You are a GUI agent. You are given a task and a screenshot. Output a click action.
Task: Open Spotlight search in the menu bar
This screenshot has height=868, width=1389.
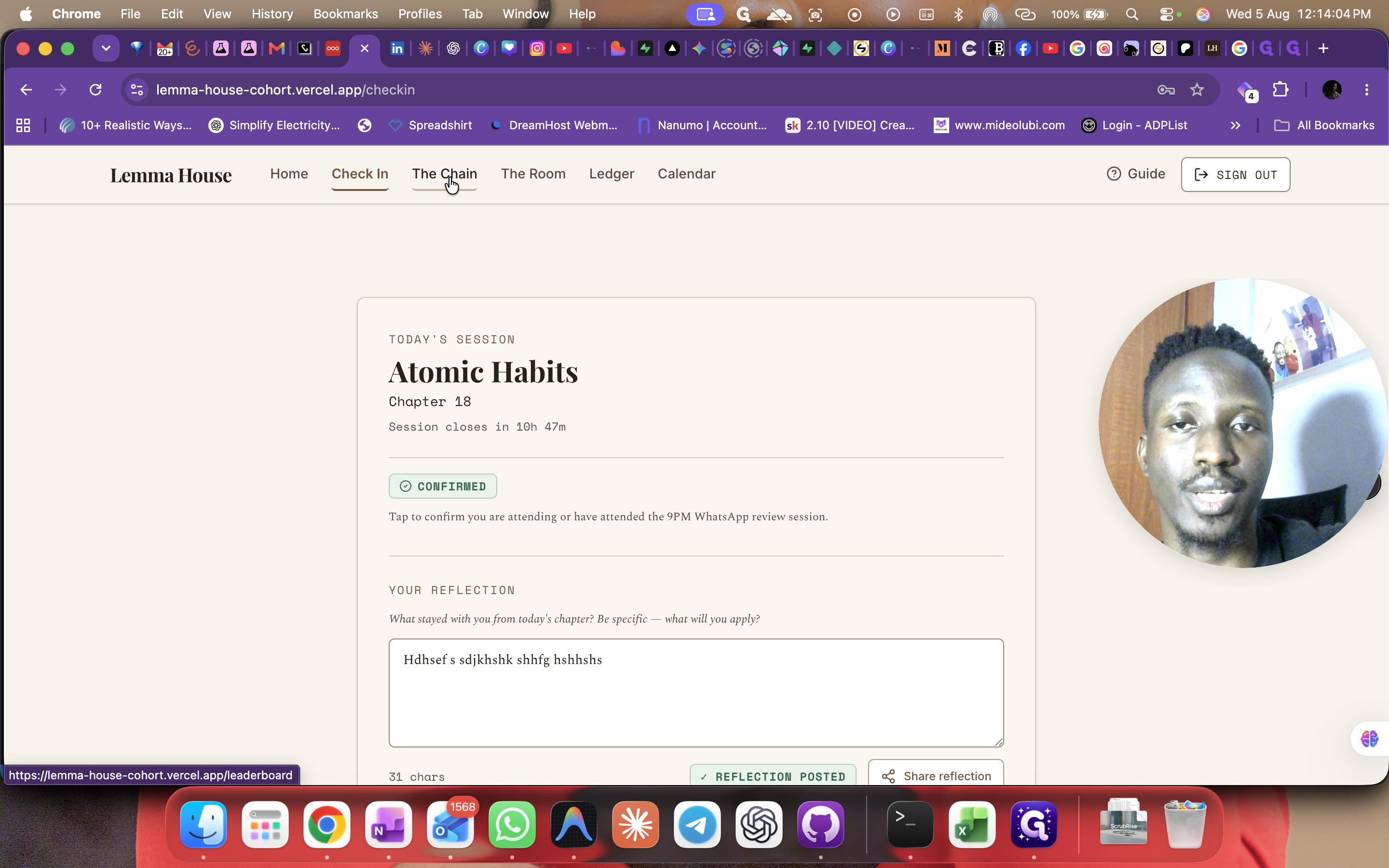1131,14
